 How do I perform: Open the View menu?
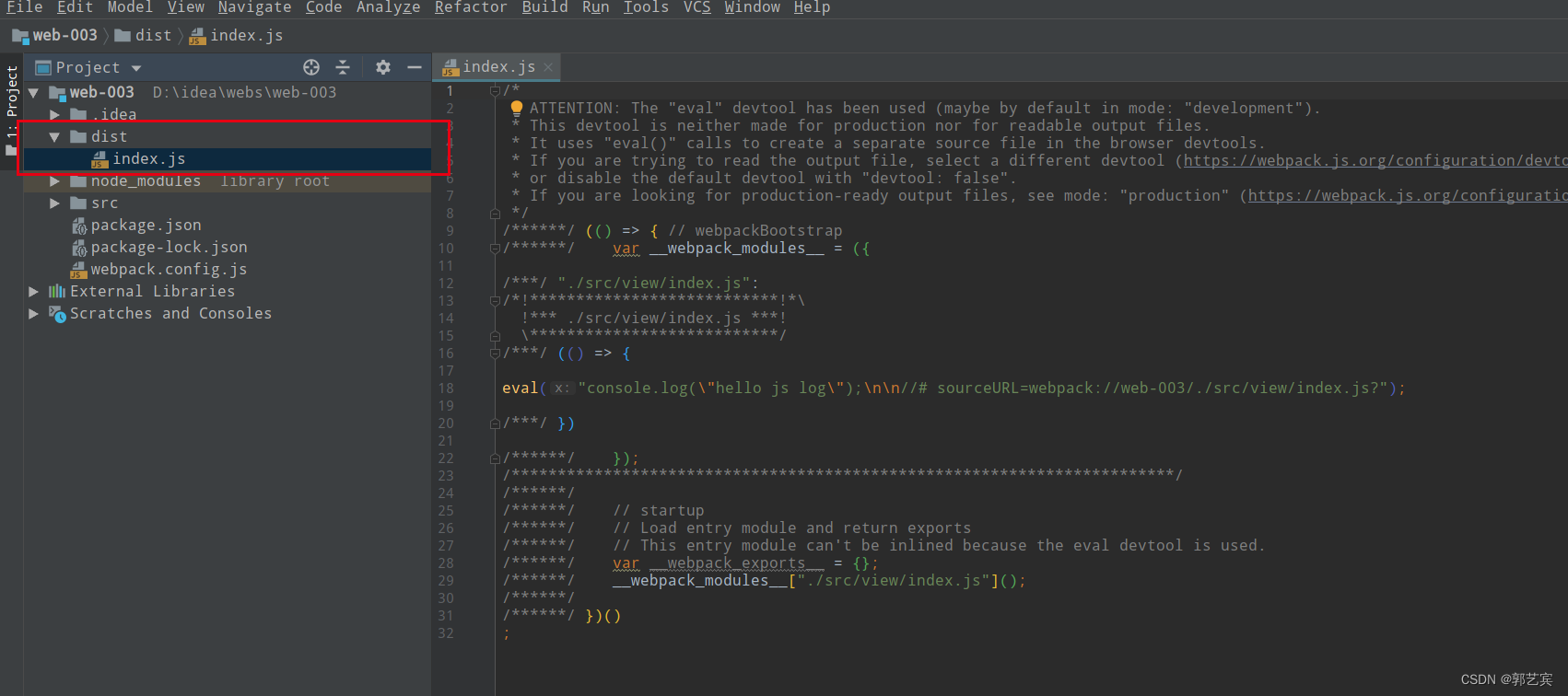pyautogui.click(x=186, y=7)
